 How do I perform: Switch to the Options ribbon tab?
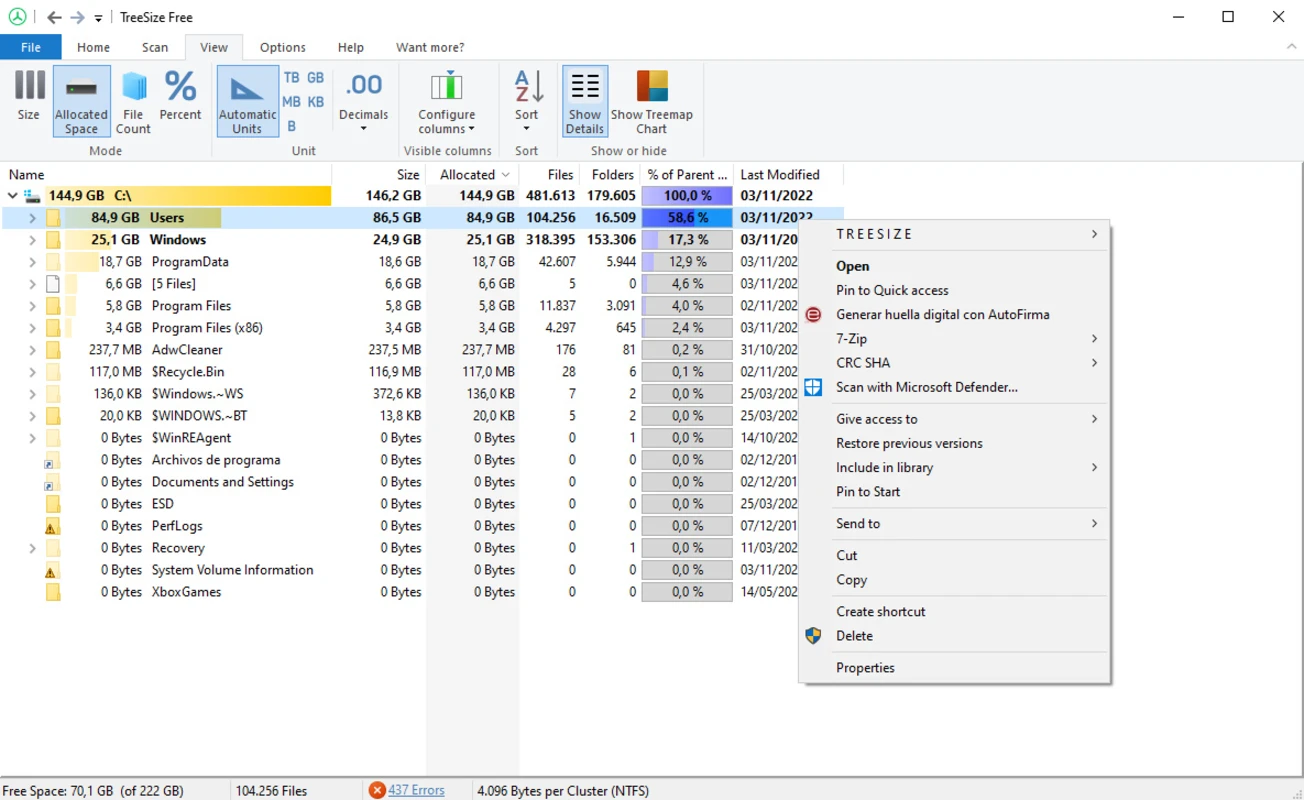pyautogui.click(x=282, y=47)
